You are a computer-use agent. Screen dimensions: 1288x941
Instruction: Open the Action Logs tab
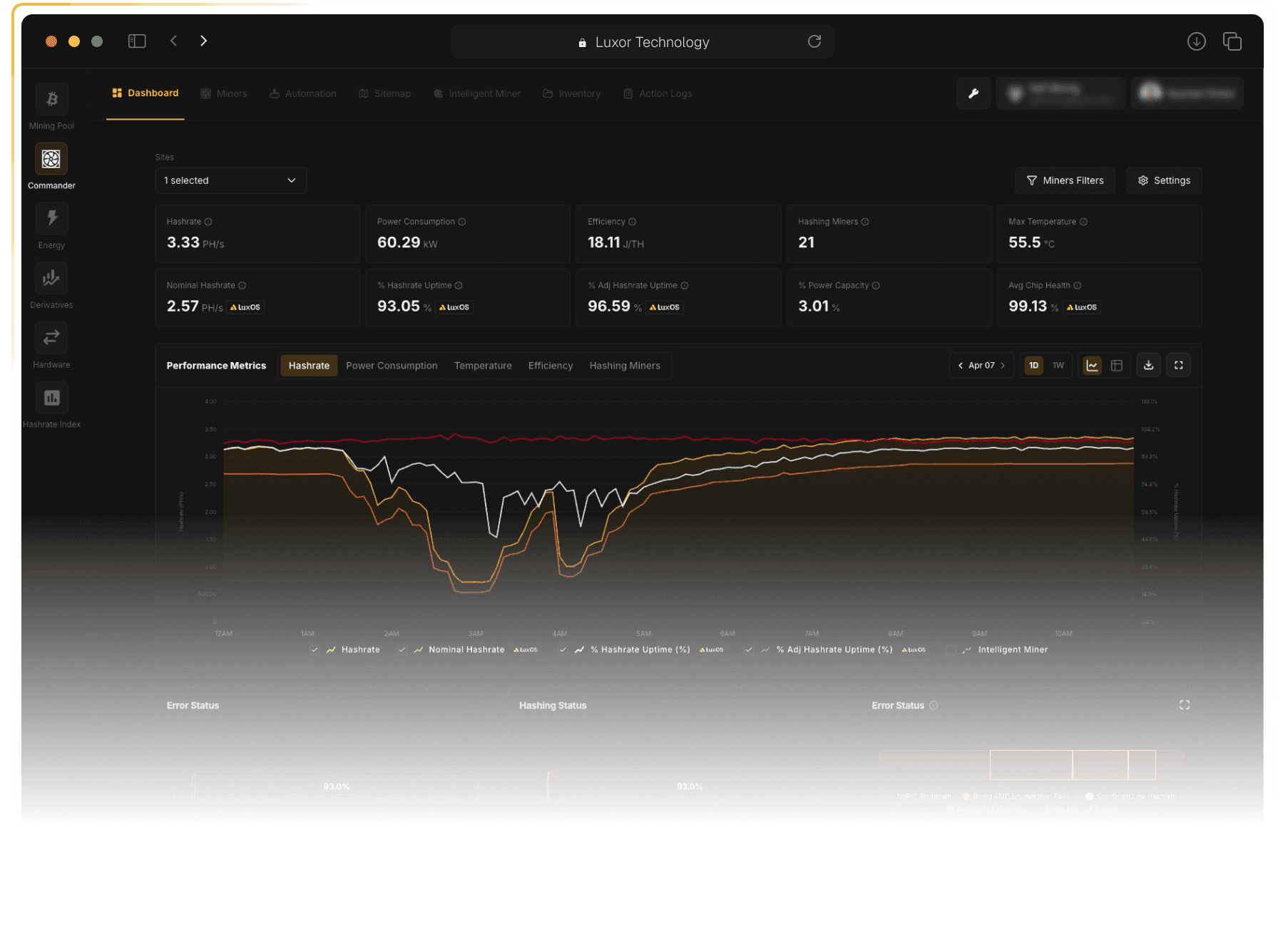click(658, 94)
